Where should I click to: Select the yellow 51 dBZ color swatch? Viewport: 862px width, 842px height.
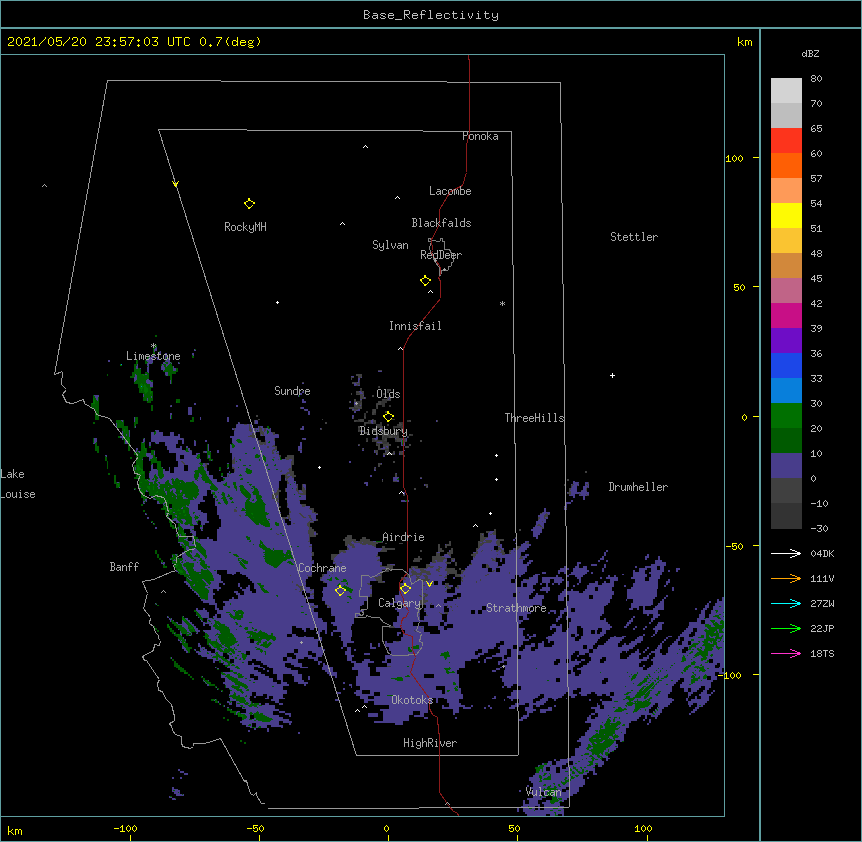[x=786, y=215]
